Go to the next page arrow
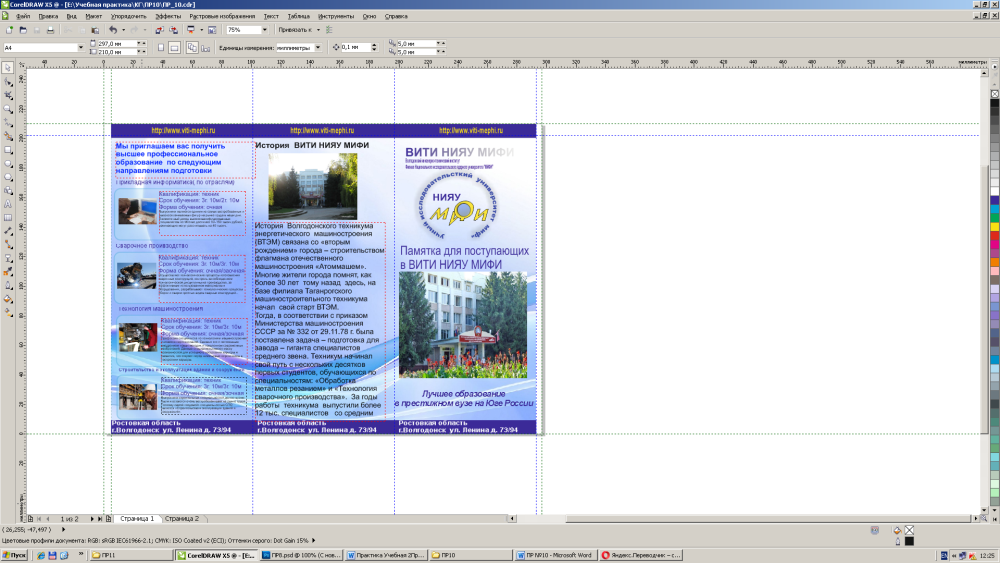Viewport: 1000px width, 563px height. click(x=92, y=518)
